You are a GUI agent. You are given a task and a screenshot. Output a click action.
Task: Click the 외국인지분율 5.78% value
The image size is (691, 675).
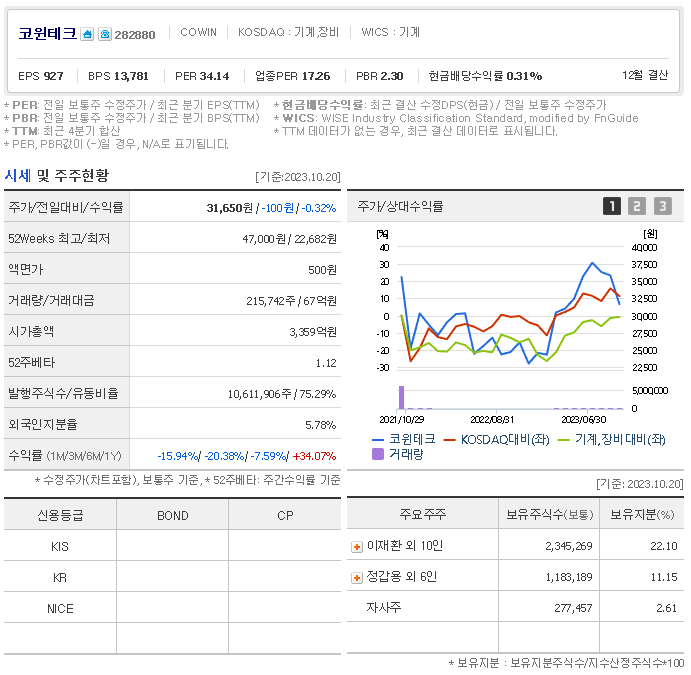(x=320, y=425)
